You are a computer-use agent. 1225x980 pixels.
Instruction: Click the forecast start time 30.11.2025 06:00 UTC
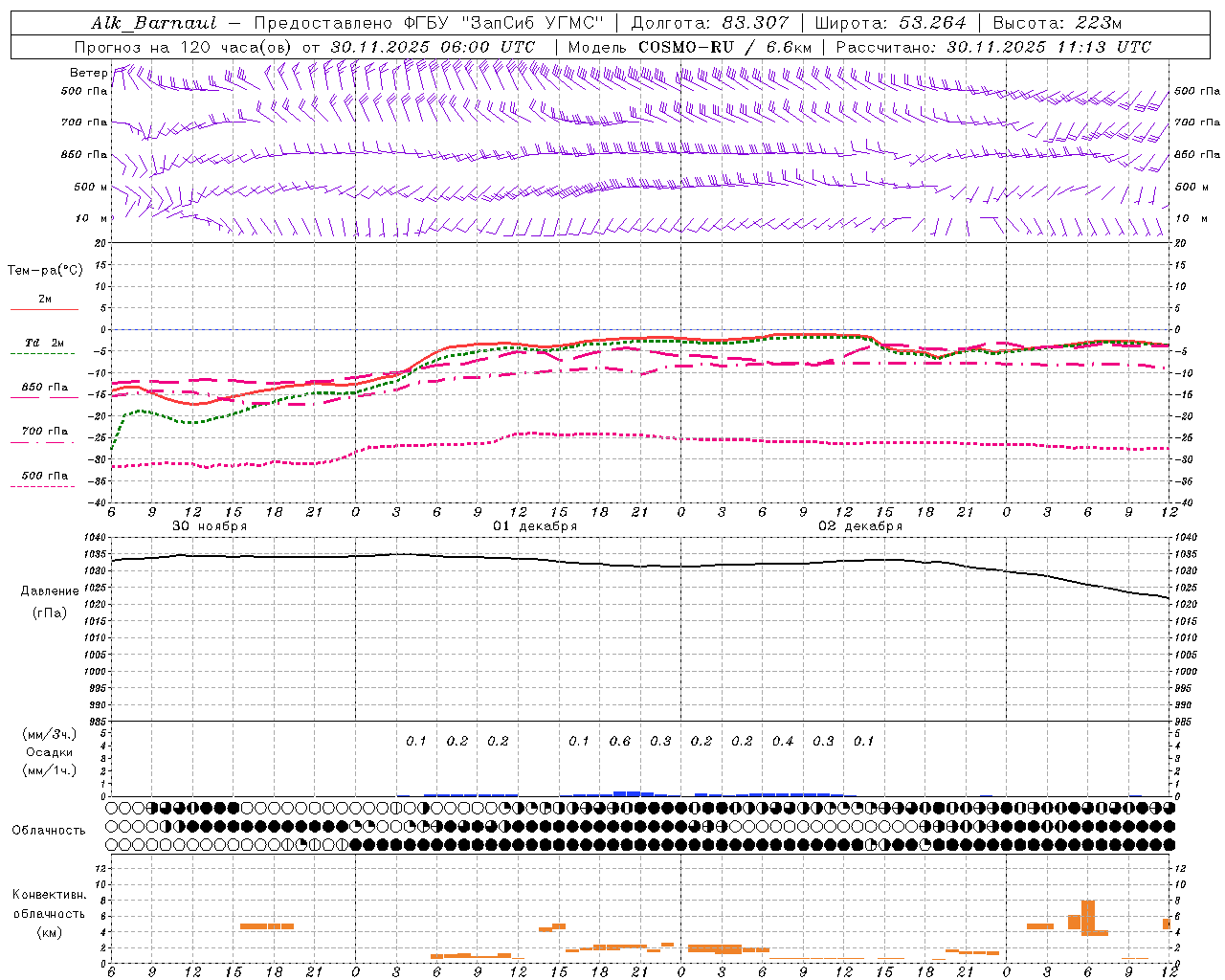[x=433, y=47]
